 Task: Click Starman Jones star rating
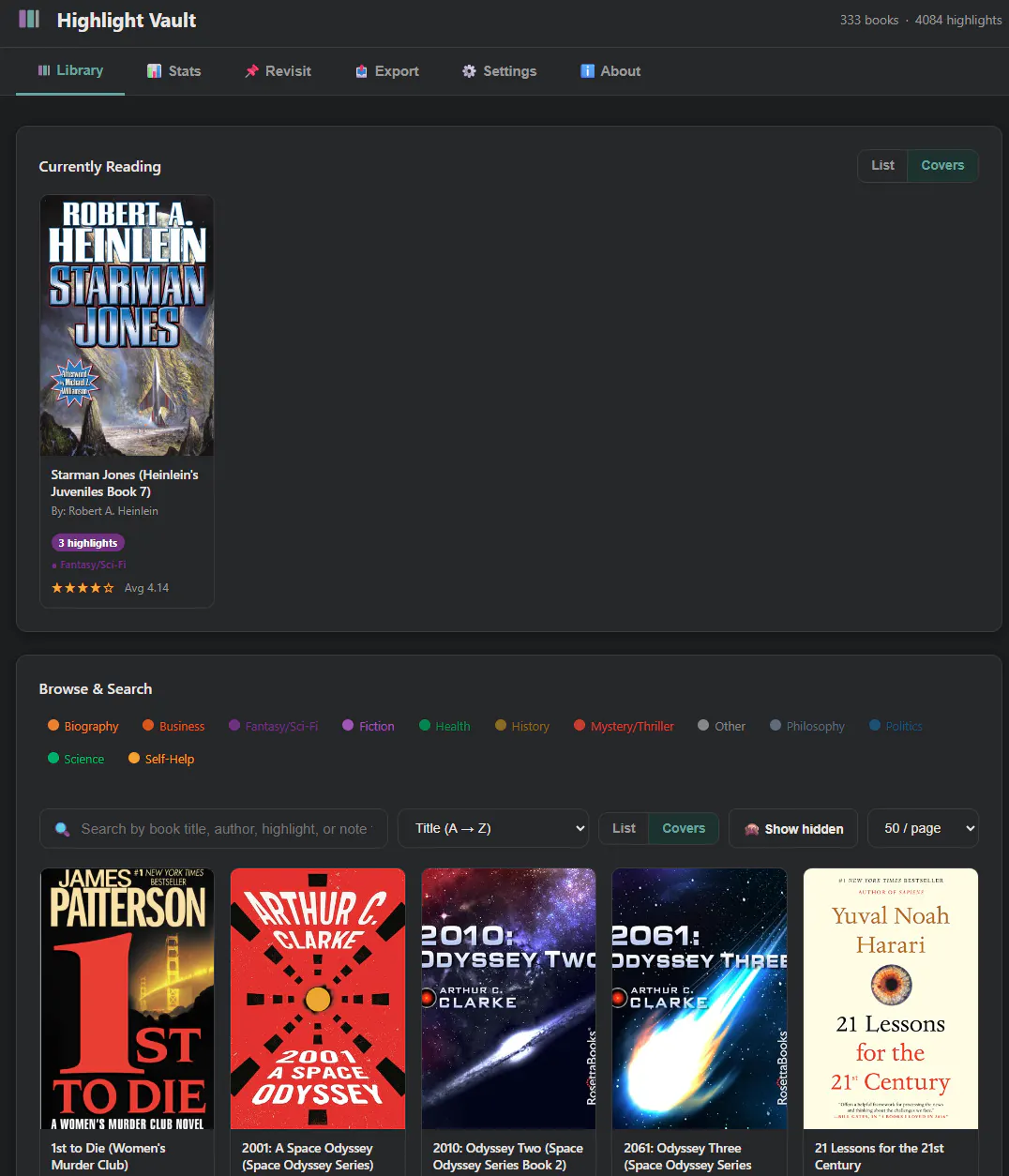click(x=83, y=588)
